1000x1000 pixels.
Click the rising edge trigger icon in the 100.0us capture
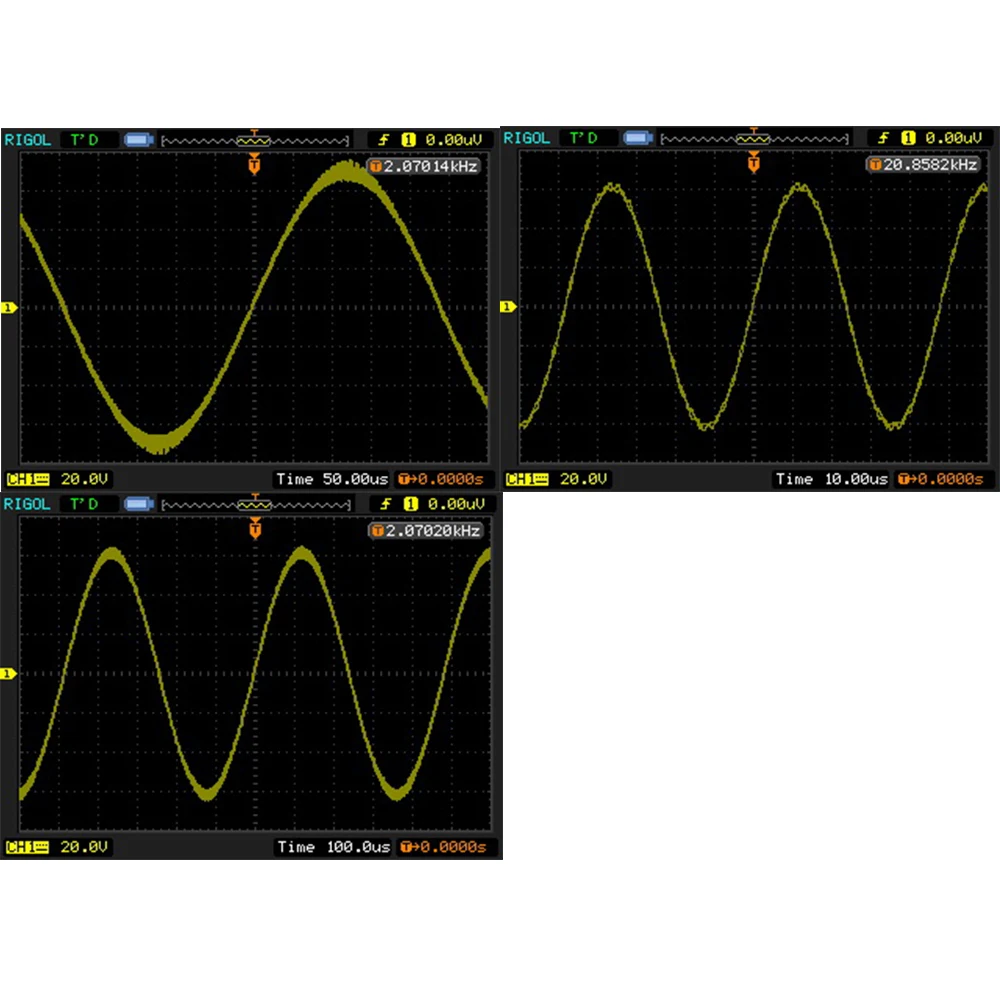pos(386,504)
